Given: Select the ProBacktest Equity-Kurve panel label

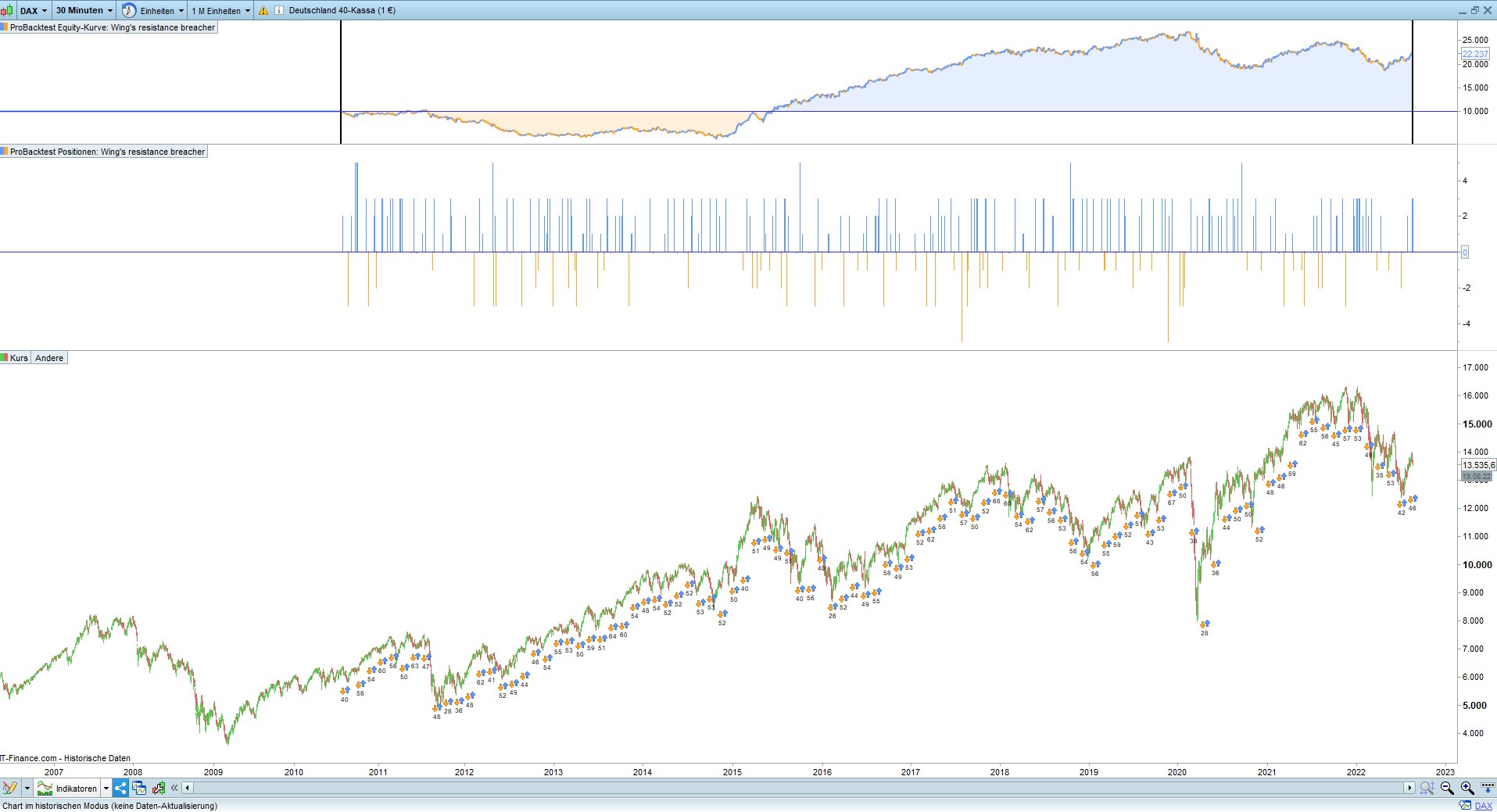Looking at the screenshot, I should coord(108,27).
